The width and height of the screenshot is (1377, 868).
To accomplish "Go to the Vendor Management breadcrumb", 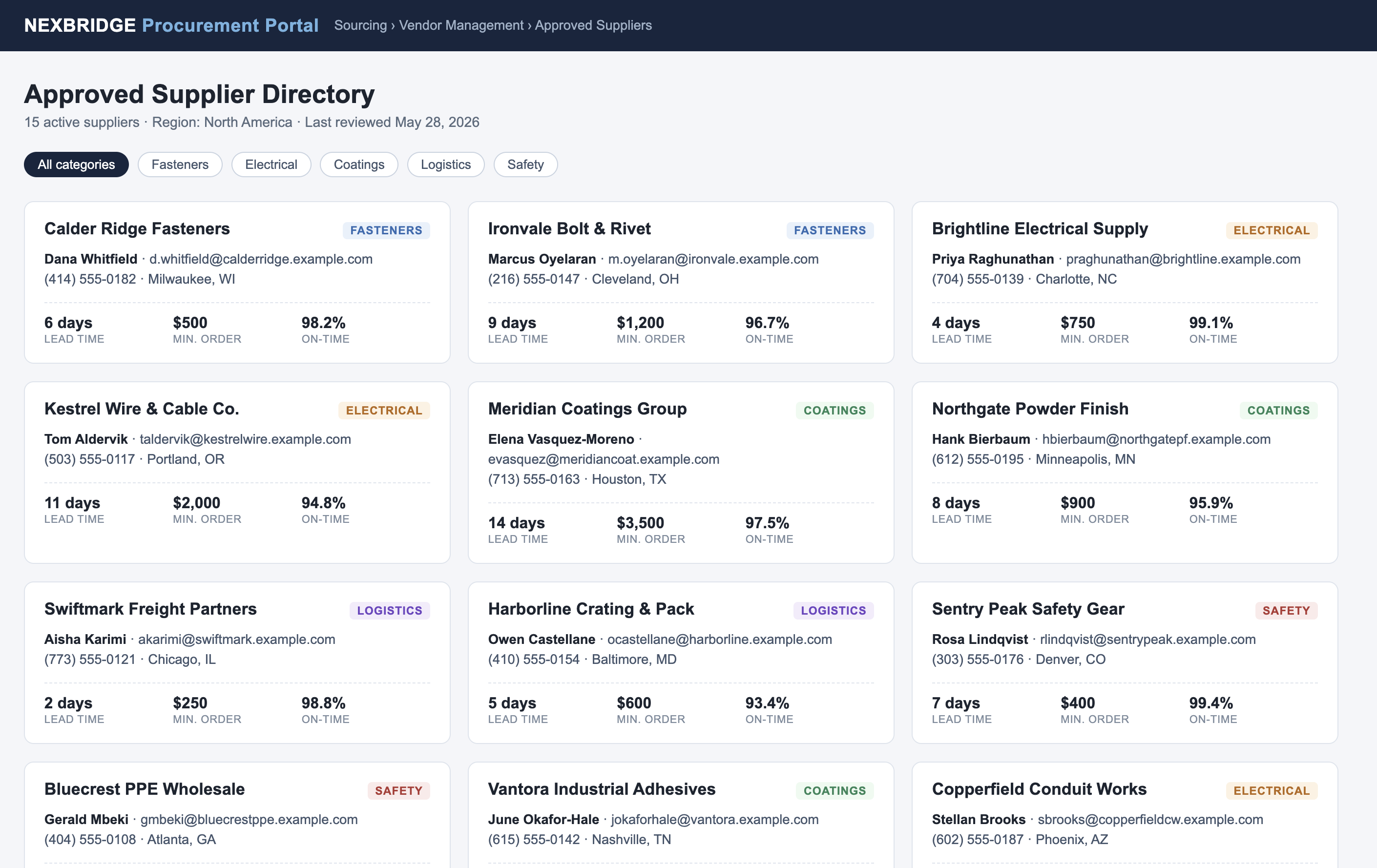I will click(x=461, y=25).
